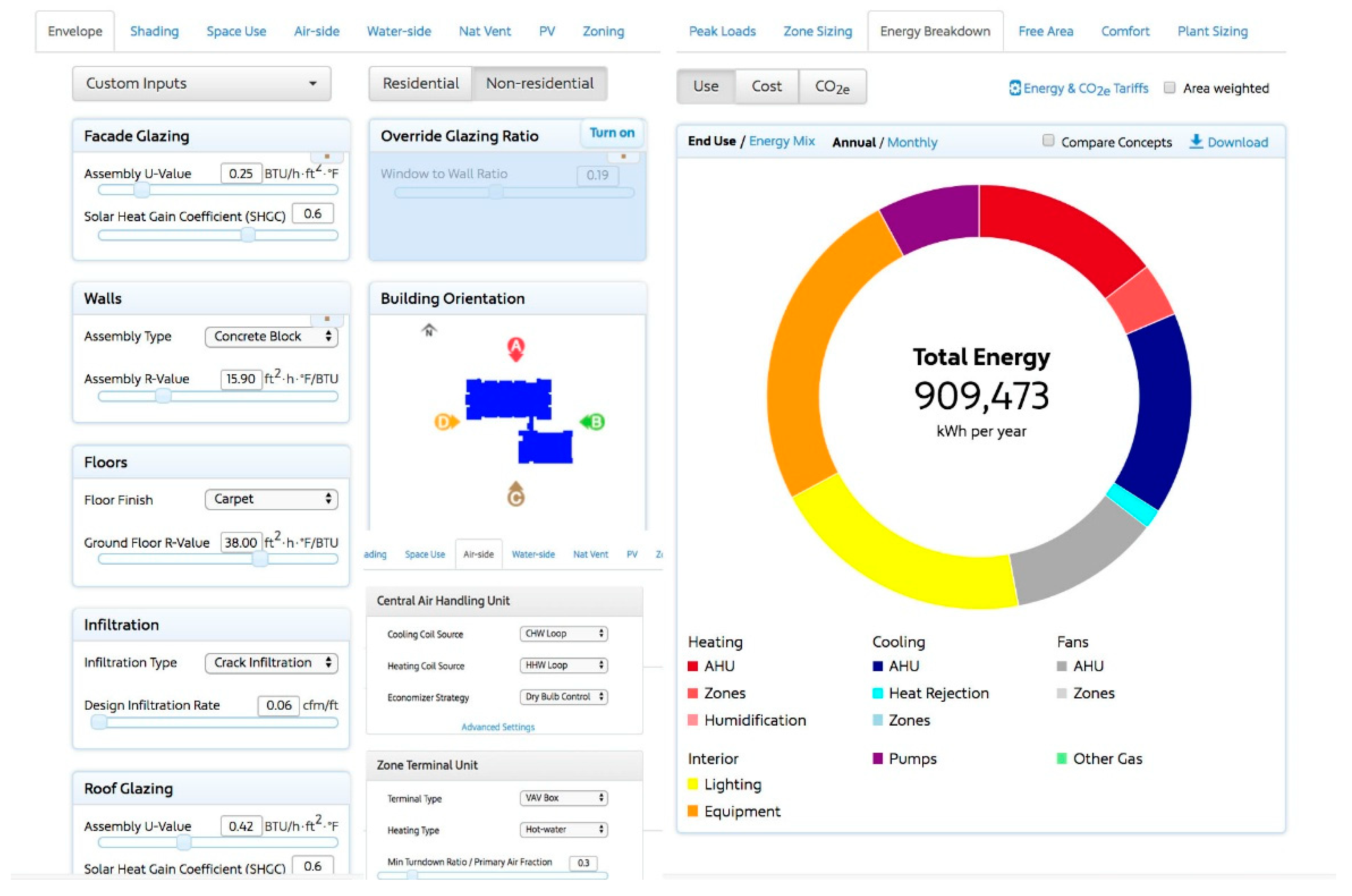Click the Facade Glazing U-Value slider handle
The width and height of the screenshot is (1352, 896).
tap(142, 190)
